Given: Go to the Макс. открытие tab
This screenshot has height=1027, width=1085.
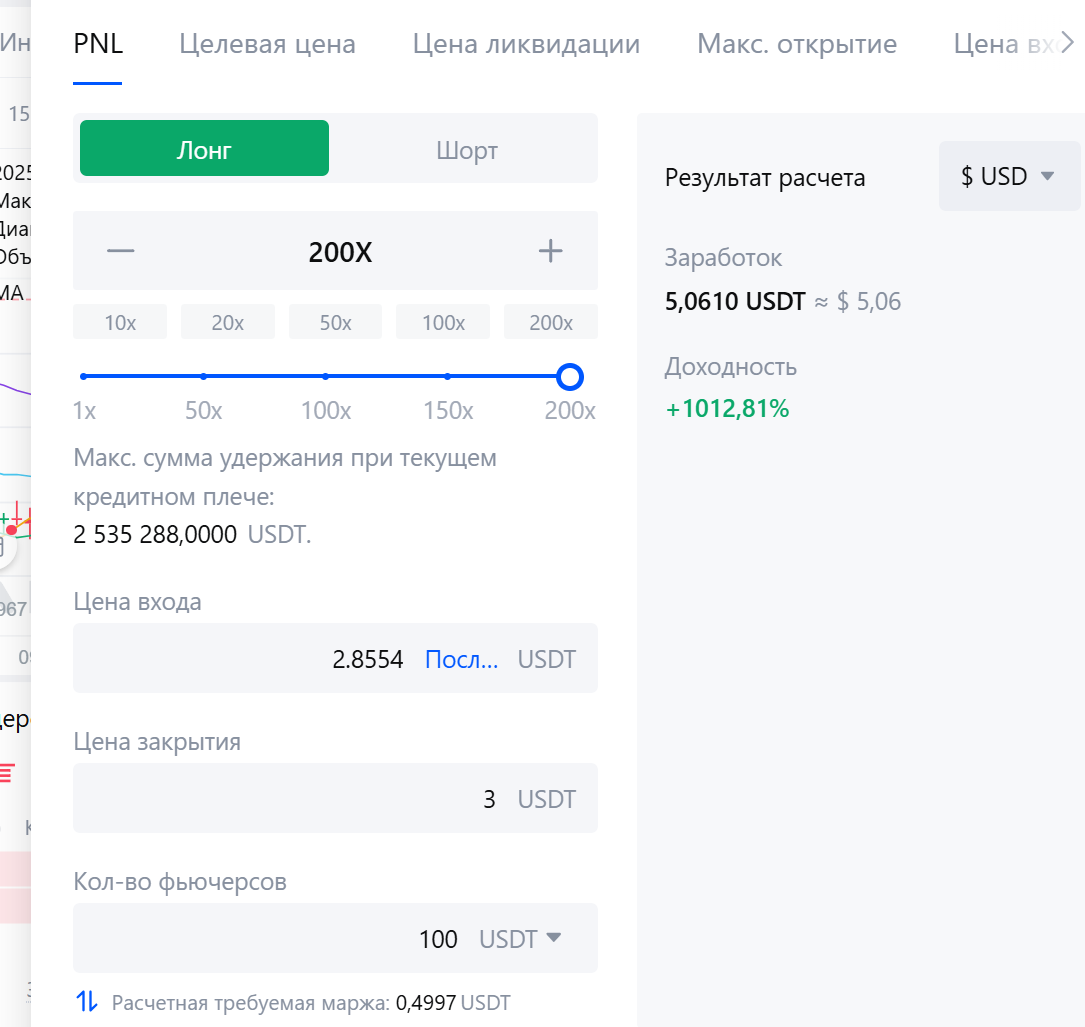Looking at the screenshot, I should (x=797, y=44).
